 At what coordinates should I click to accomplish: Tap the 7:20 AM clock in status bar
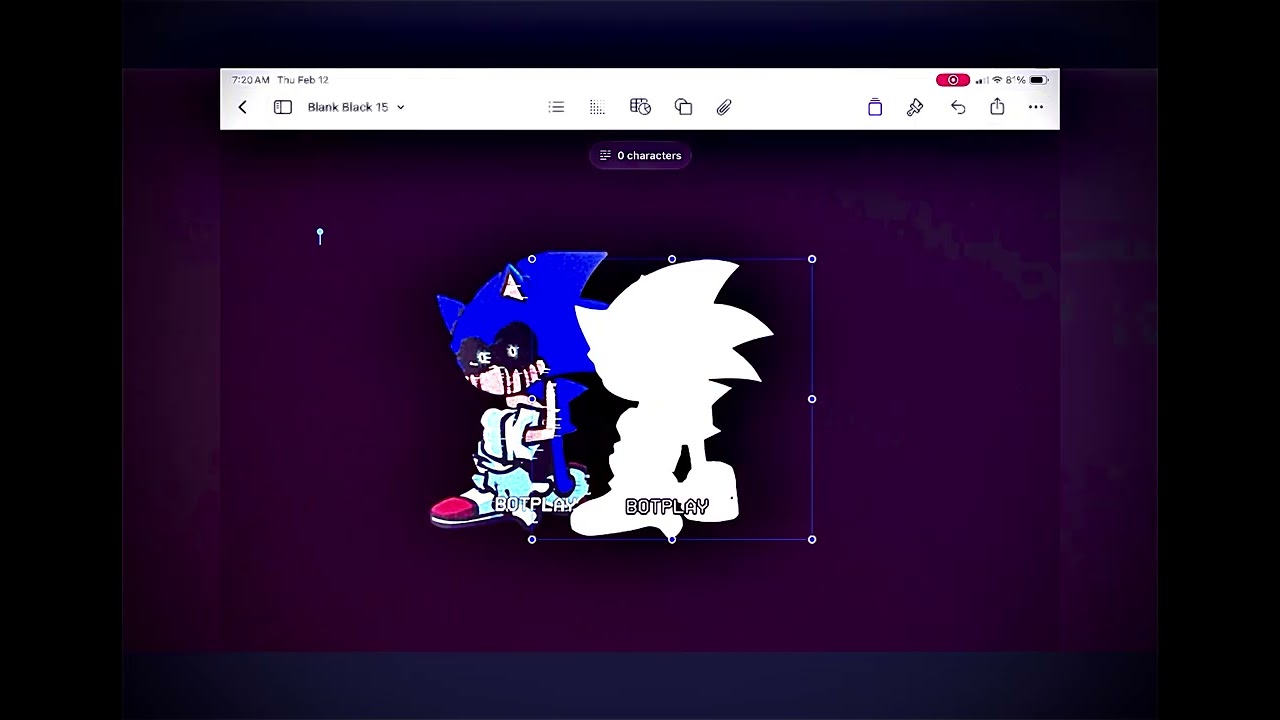(251, 80)
